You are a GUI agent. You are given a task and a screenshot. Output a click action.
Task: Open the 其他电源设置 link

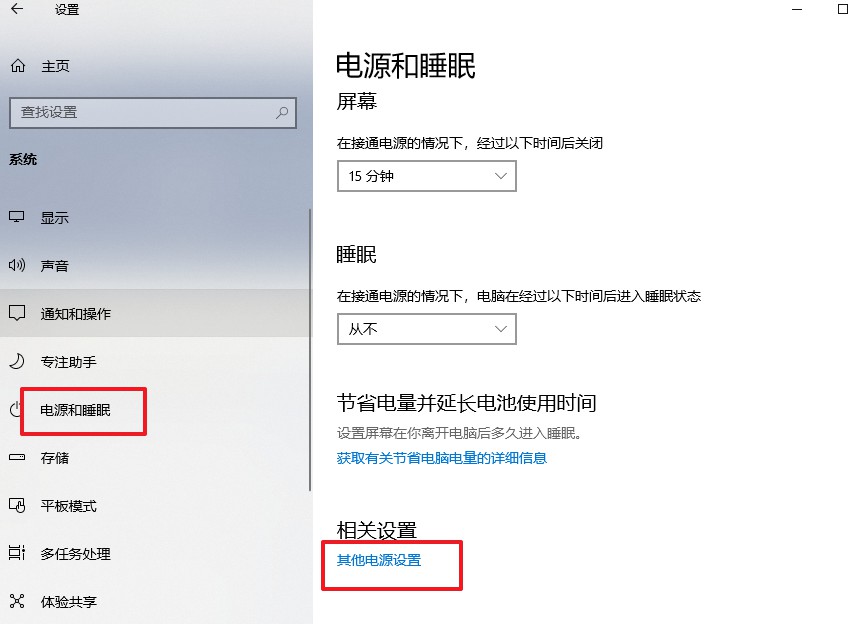point(379,560)
